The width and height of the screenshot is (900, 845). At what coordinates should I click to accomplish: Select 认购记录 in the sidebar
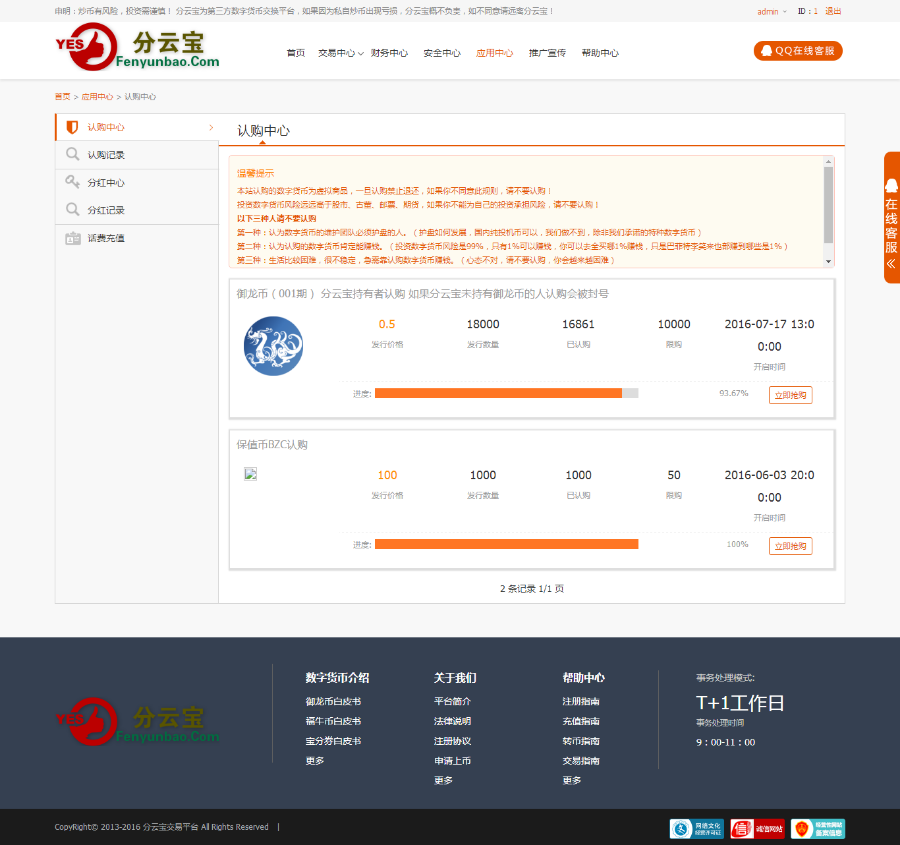137,155
